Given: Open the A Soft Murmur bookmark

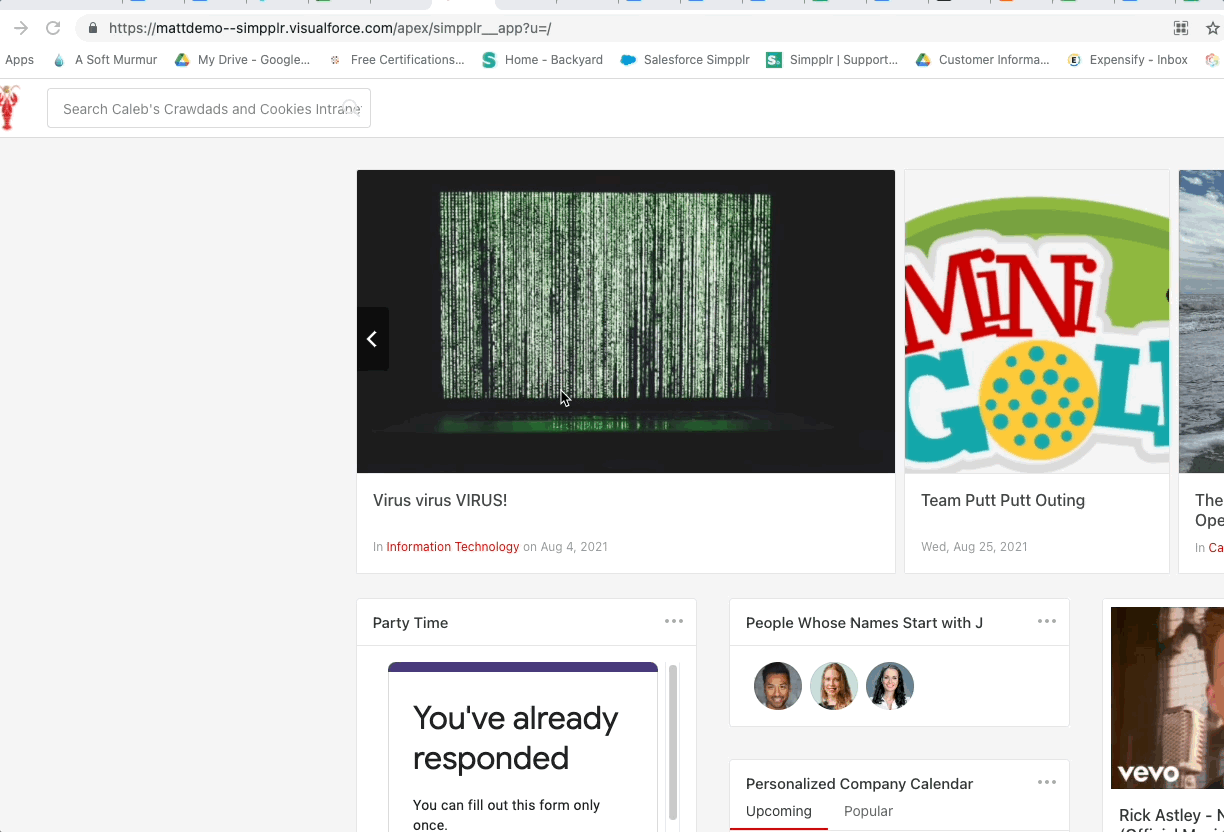Looking at the screenshot, I should click(x=105, y=60).
